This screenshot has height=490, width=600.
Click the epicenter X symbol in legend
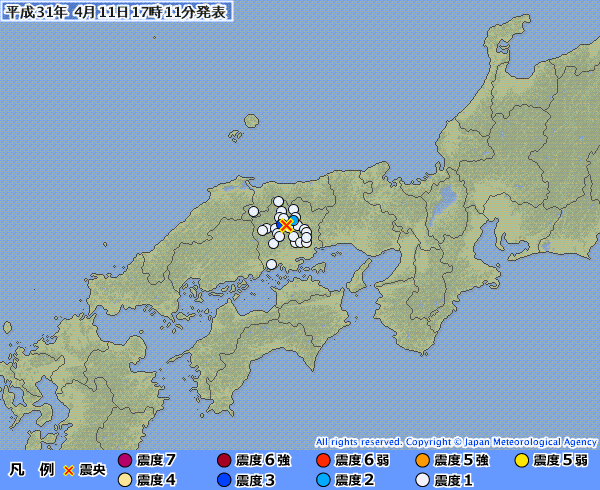pyautogui.click(x=68, y=470)
